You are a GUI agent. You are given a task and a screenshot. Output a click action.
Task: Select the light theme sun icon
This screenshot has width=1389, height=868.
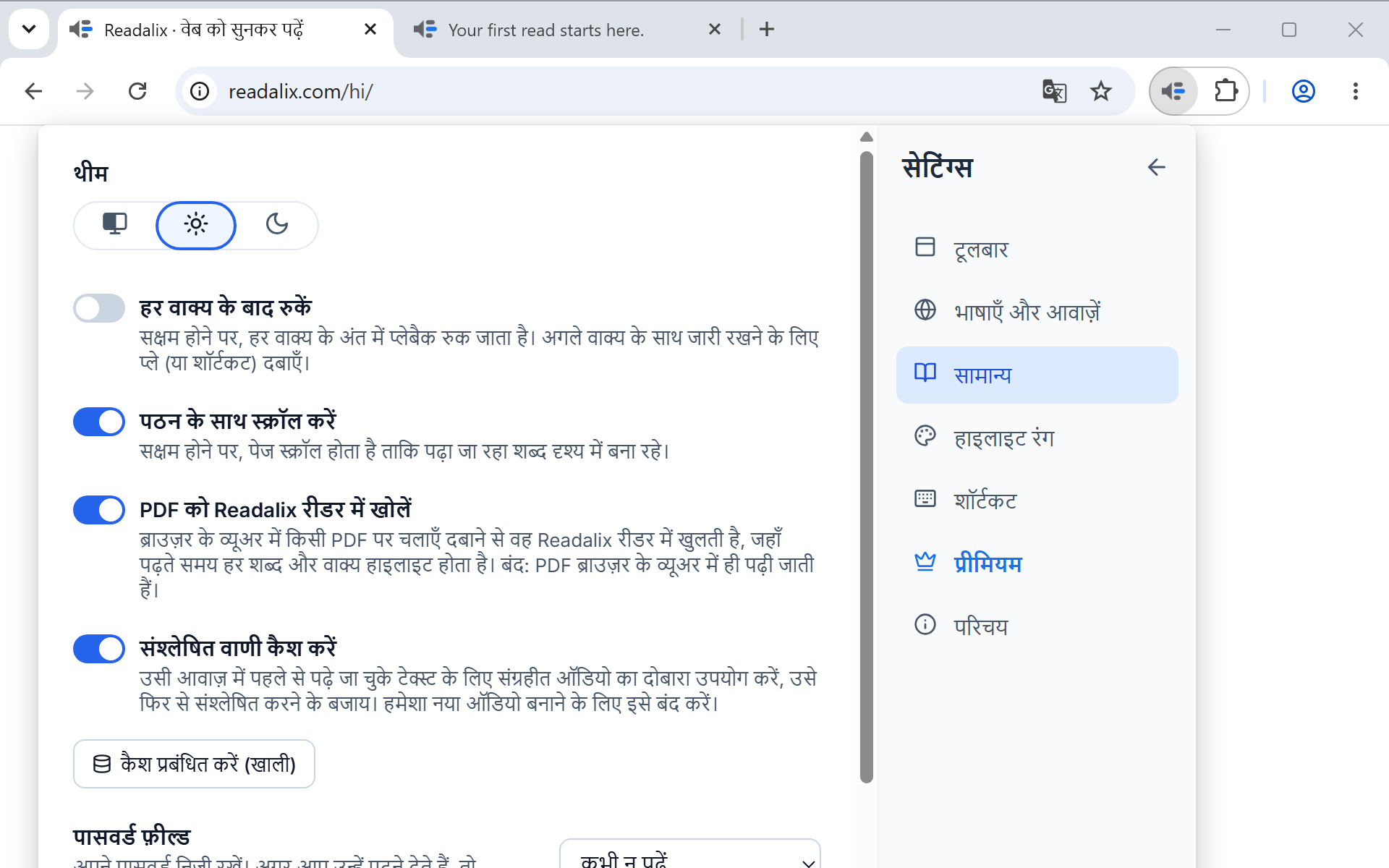[196, 225]
